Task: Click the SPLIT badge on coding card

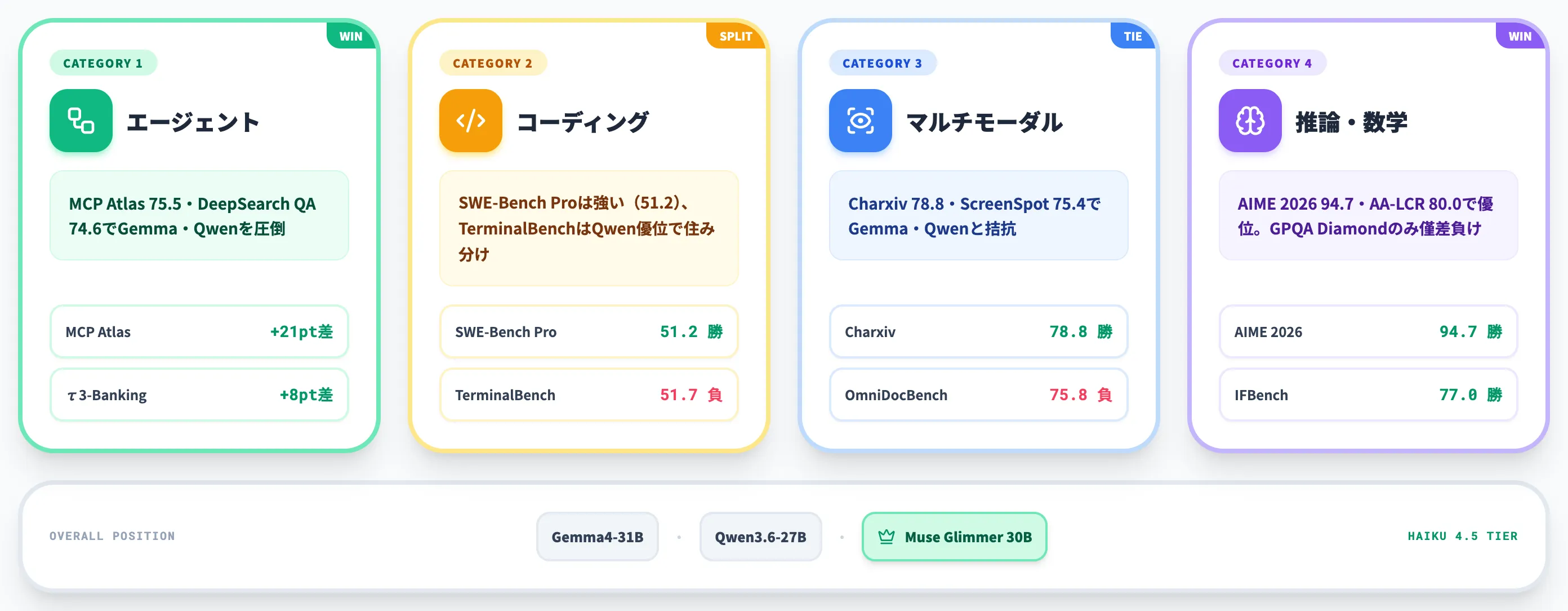Action: 736,36
